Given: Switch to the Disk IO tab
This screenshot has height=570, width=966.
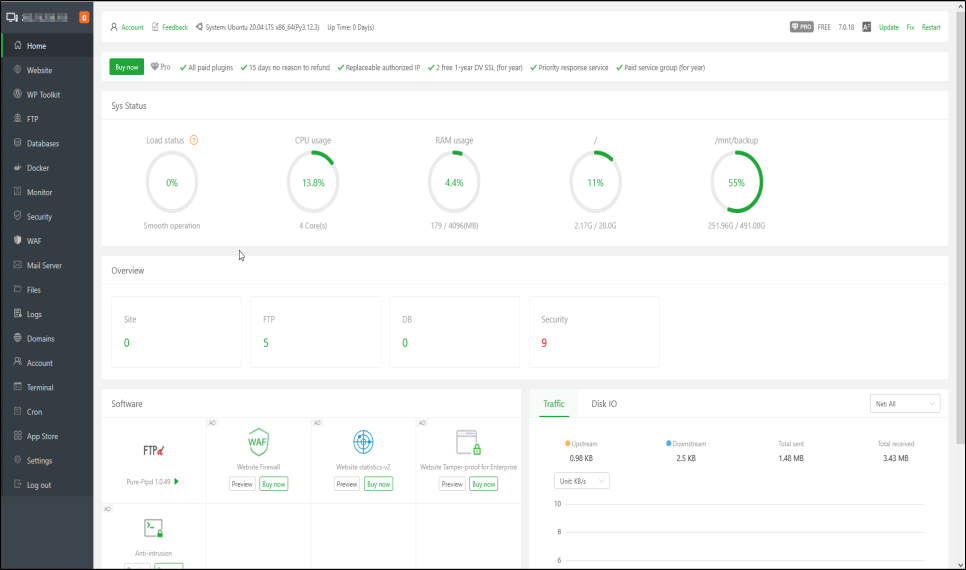Looking at the screenshot, I should [604, 404].
